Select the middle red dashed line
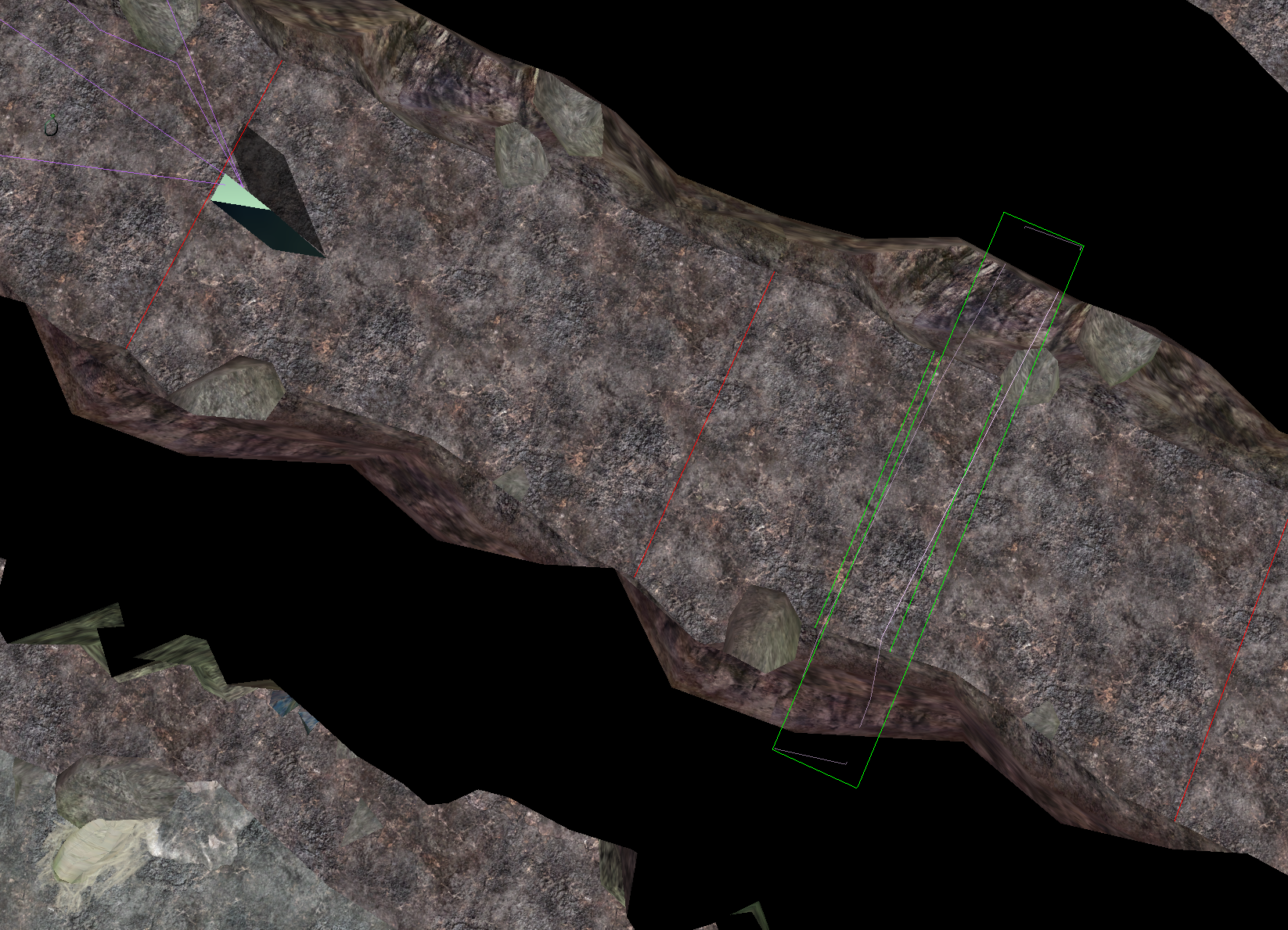Viewport: 1288px width, 930px height. (704, 422)
